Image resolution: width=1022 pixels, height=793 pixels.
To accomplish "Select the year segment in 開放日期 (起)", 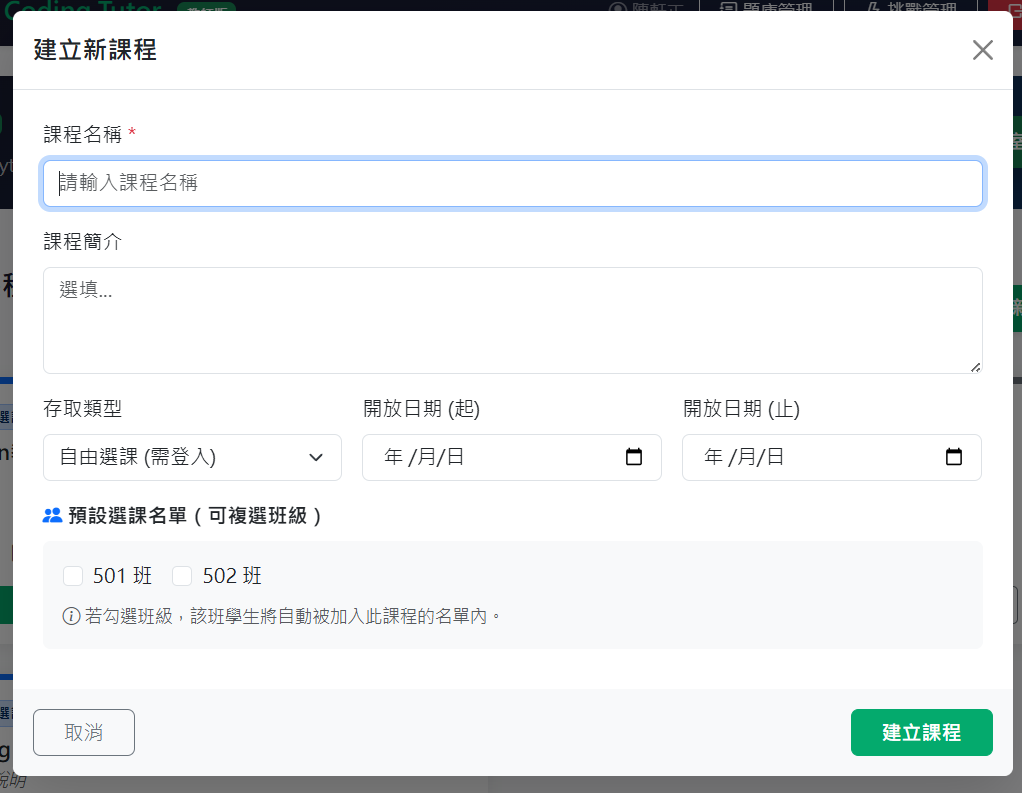I will [x=393, y=457].
